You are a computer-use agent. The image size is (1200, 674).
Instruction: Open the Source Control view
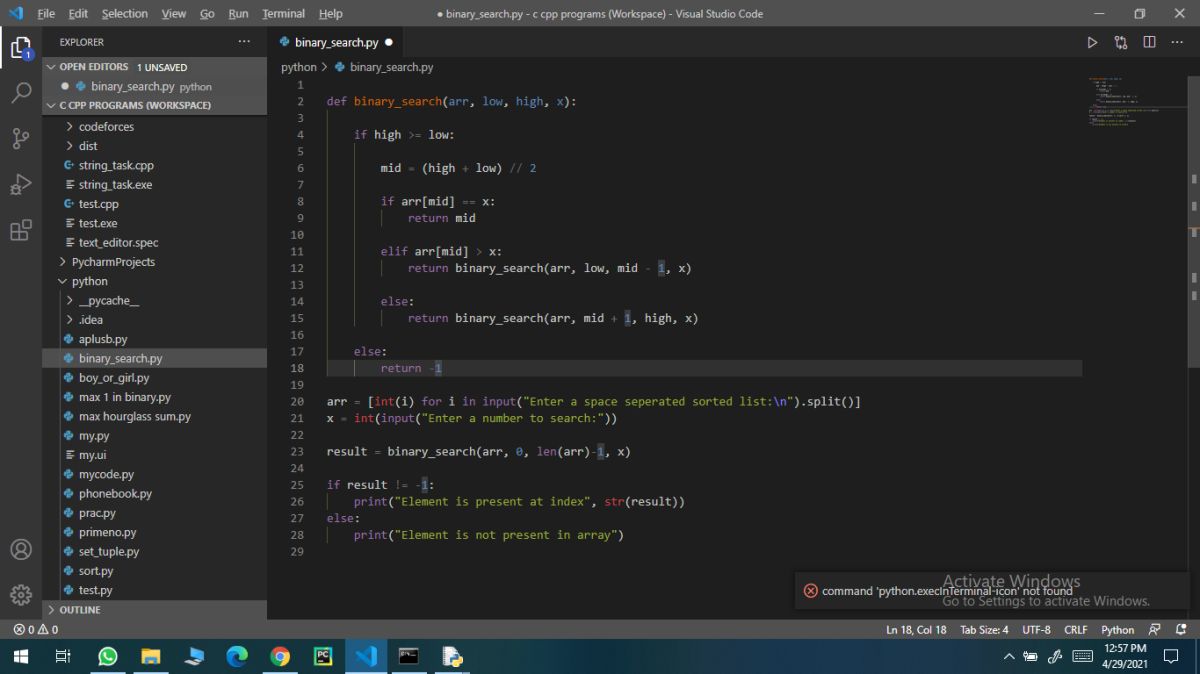point(20,139)
